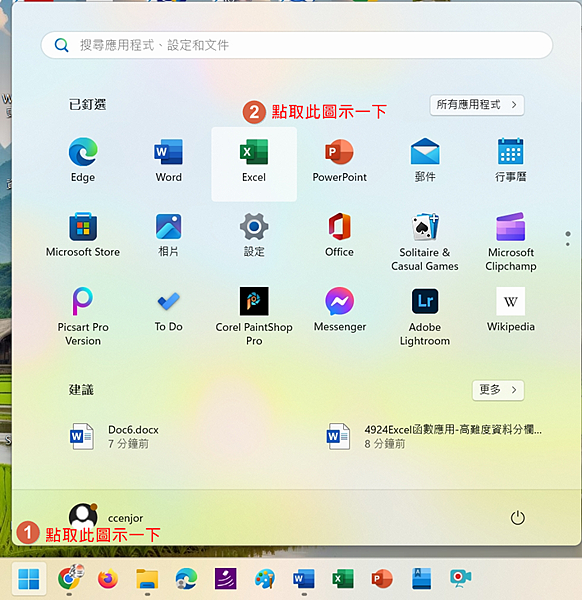Launch the To Do app
Screen dimensions: 582x600
point(168,310)
